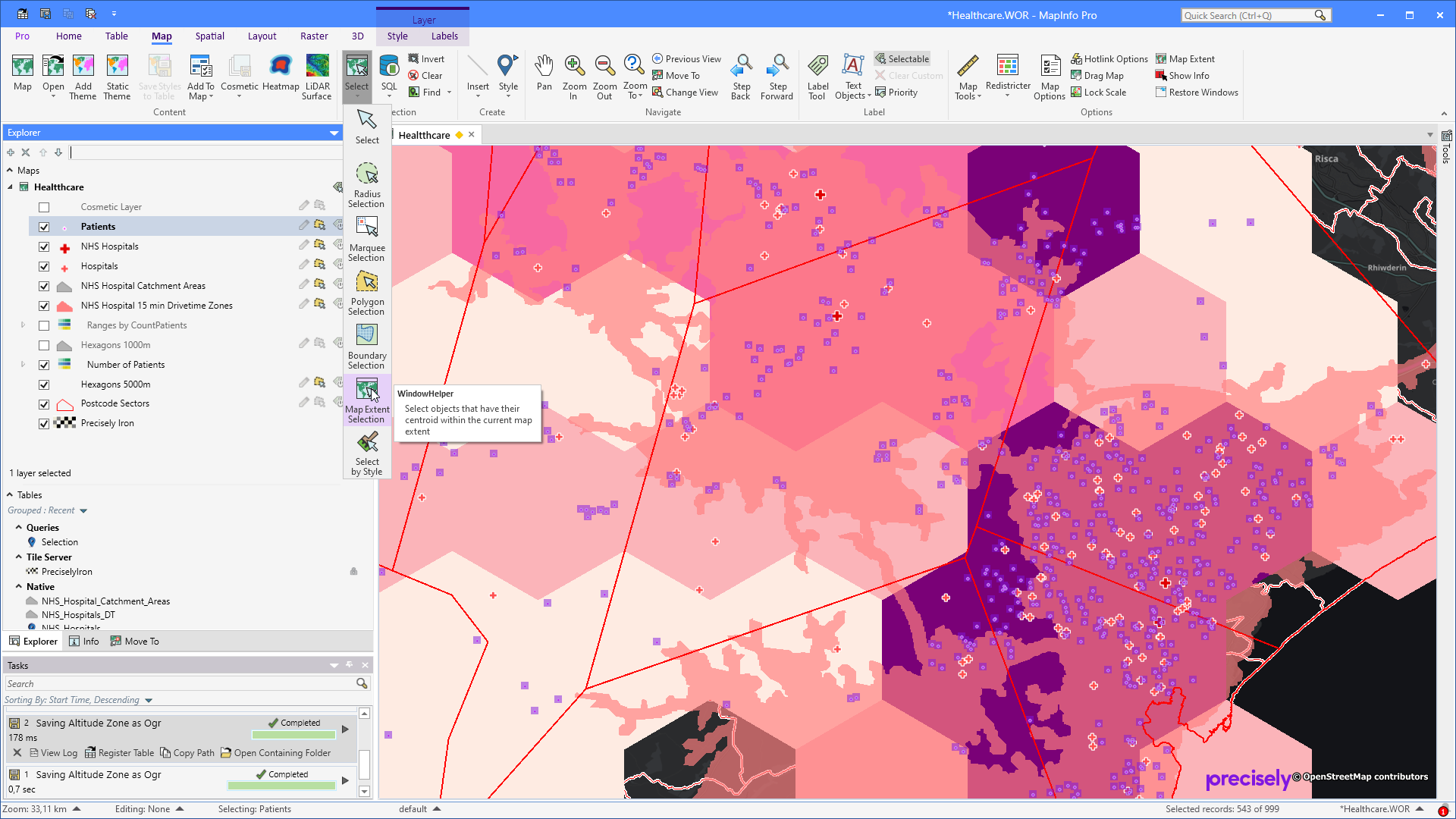Viewport: 1456px width, 819px height.
Task: Click Open Containing Folder link
Action: [x=276, y=753]
